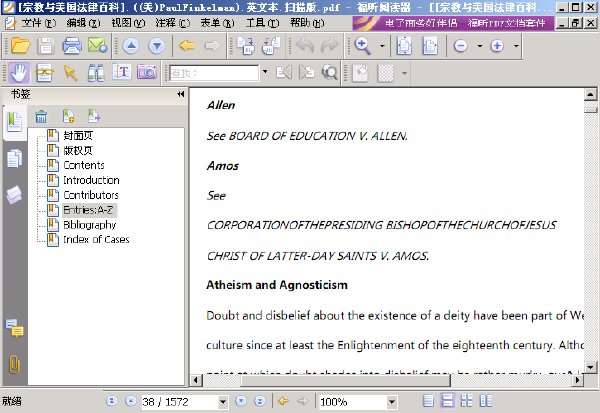600x413 pixels.
Task: Open the zoom in dropdown arrow
Action: 516,46
